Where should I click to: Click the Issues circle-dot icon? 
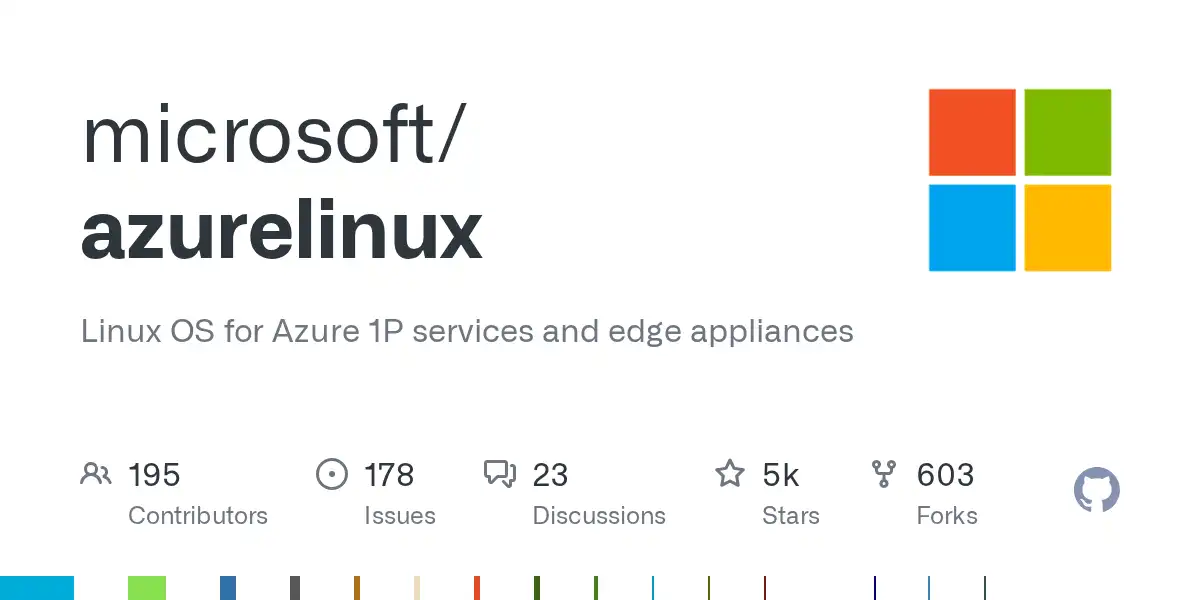coord(331,474)
